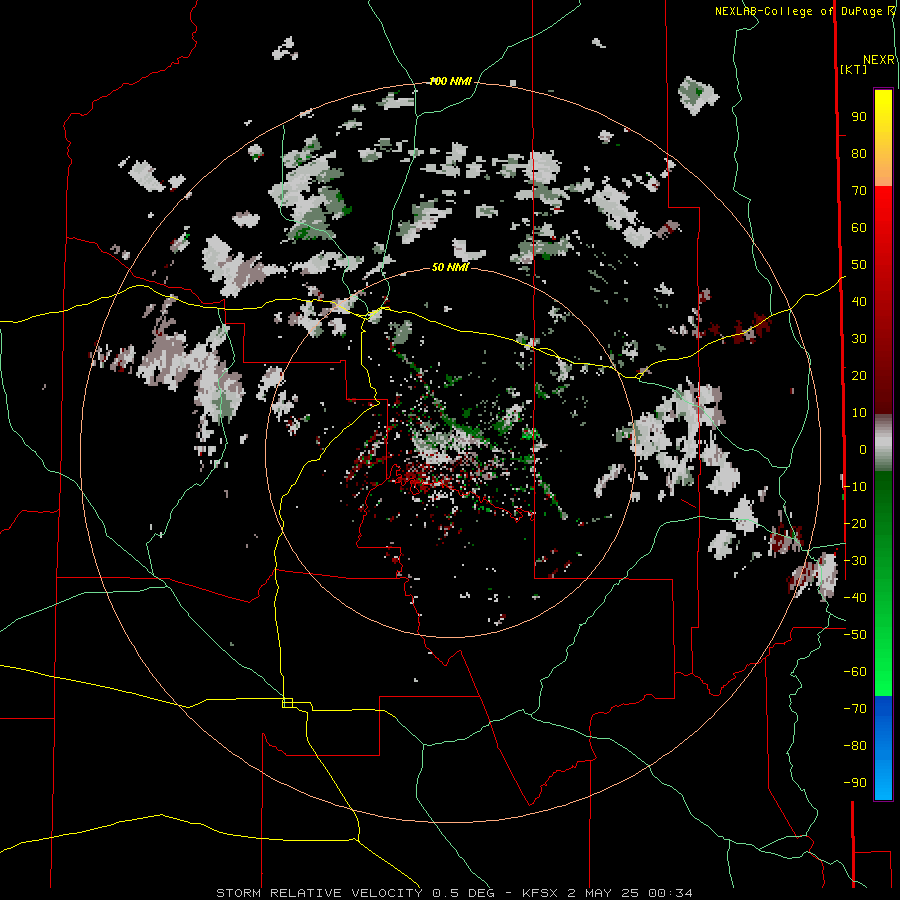Click the -50 value on velocity scale
This screenshot has width=900, height=900.
(855, 635)
